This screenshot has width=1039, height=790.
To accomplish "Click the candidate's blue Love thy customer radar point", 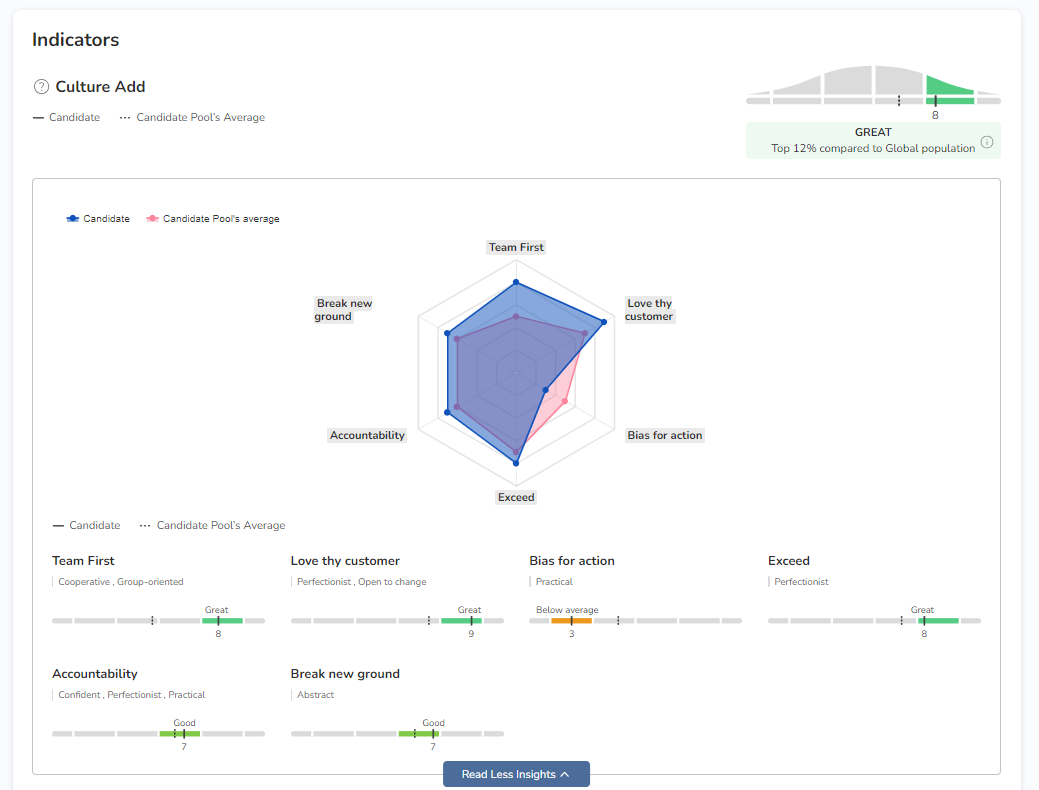I will (603, 322).
